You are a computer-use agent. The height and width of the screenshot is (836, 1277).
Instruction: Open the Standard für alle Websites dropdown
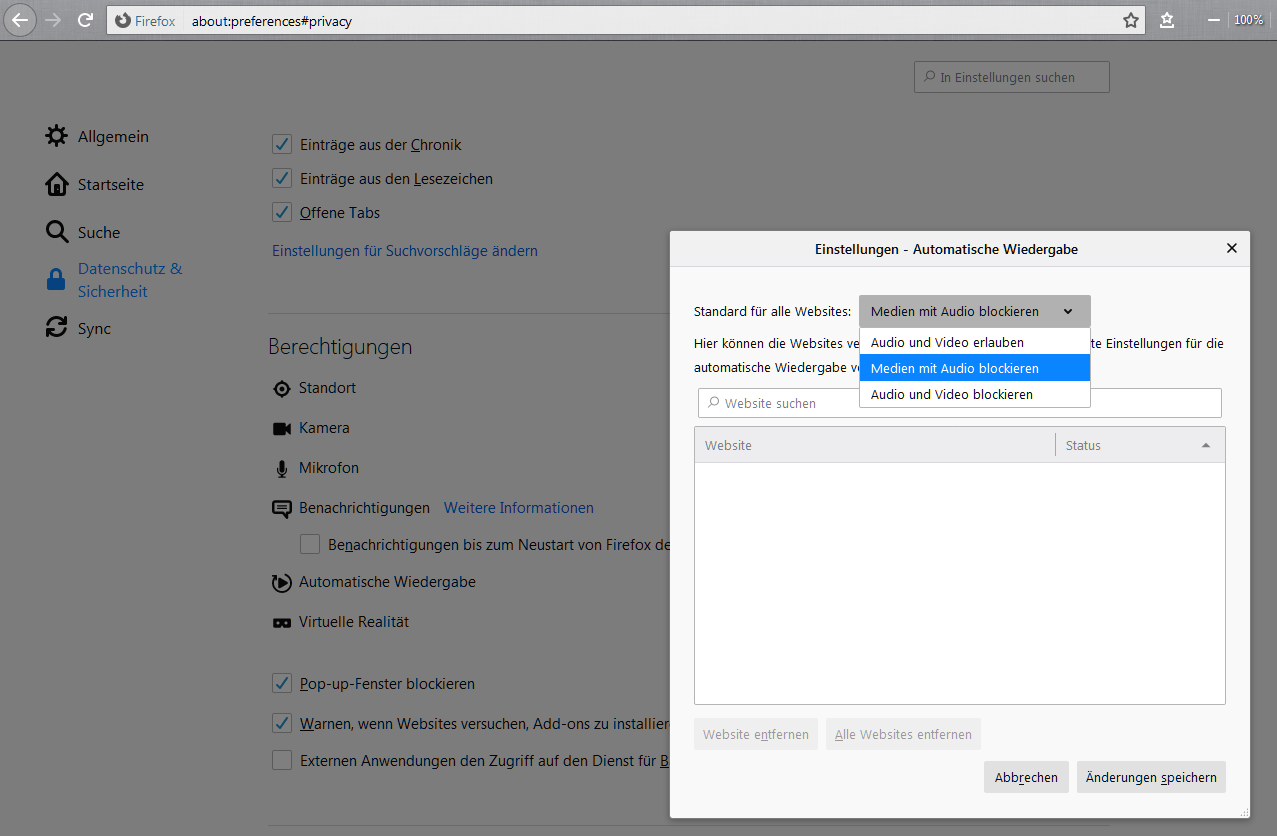click(974, 311)
